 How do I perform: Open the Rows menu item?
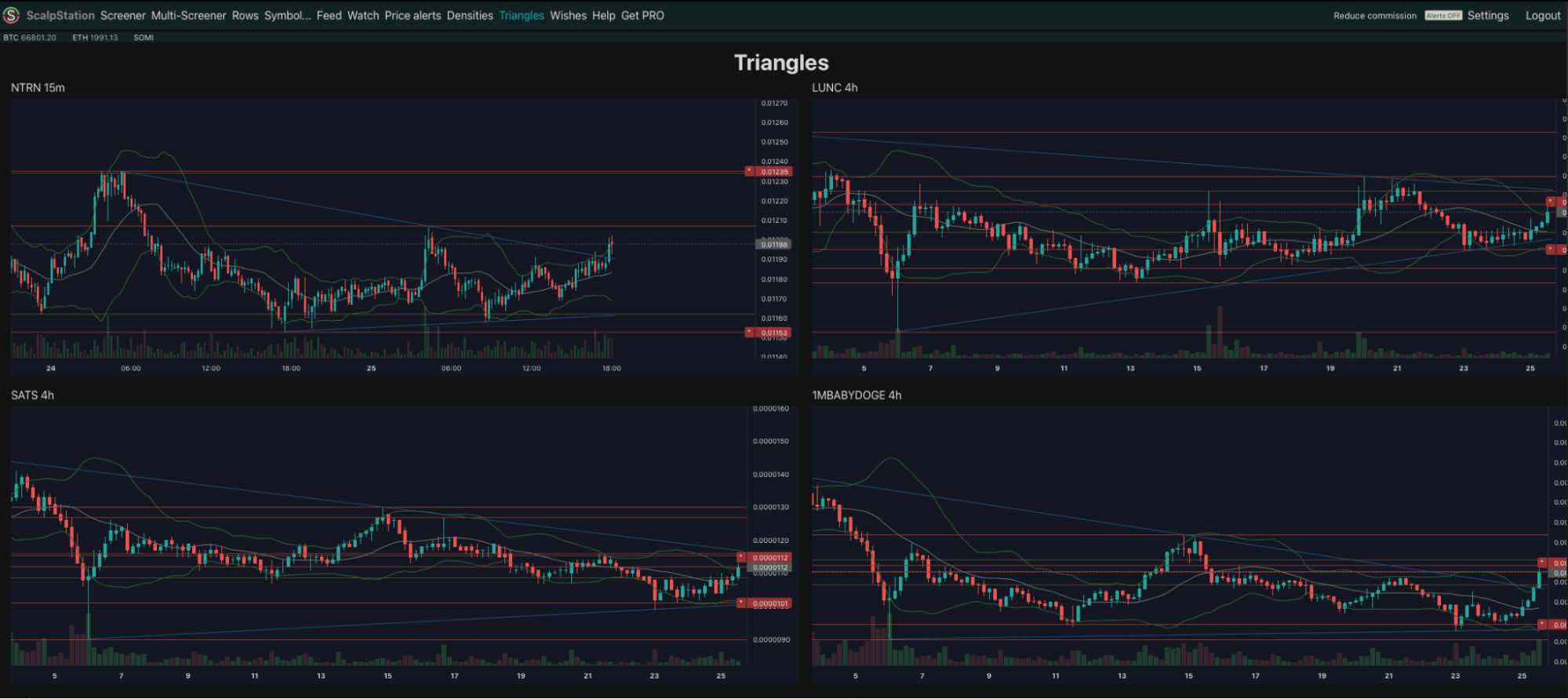tap(245, 16)
